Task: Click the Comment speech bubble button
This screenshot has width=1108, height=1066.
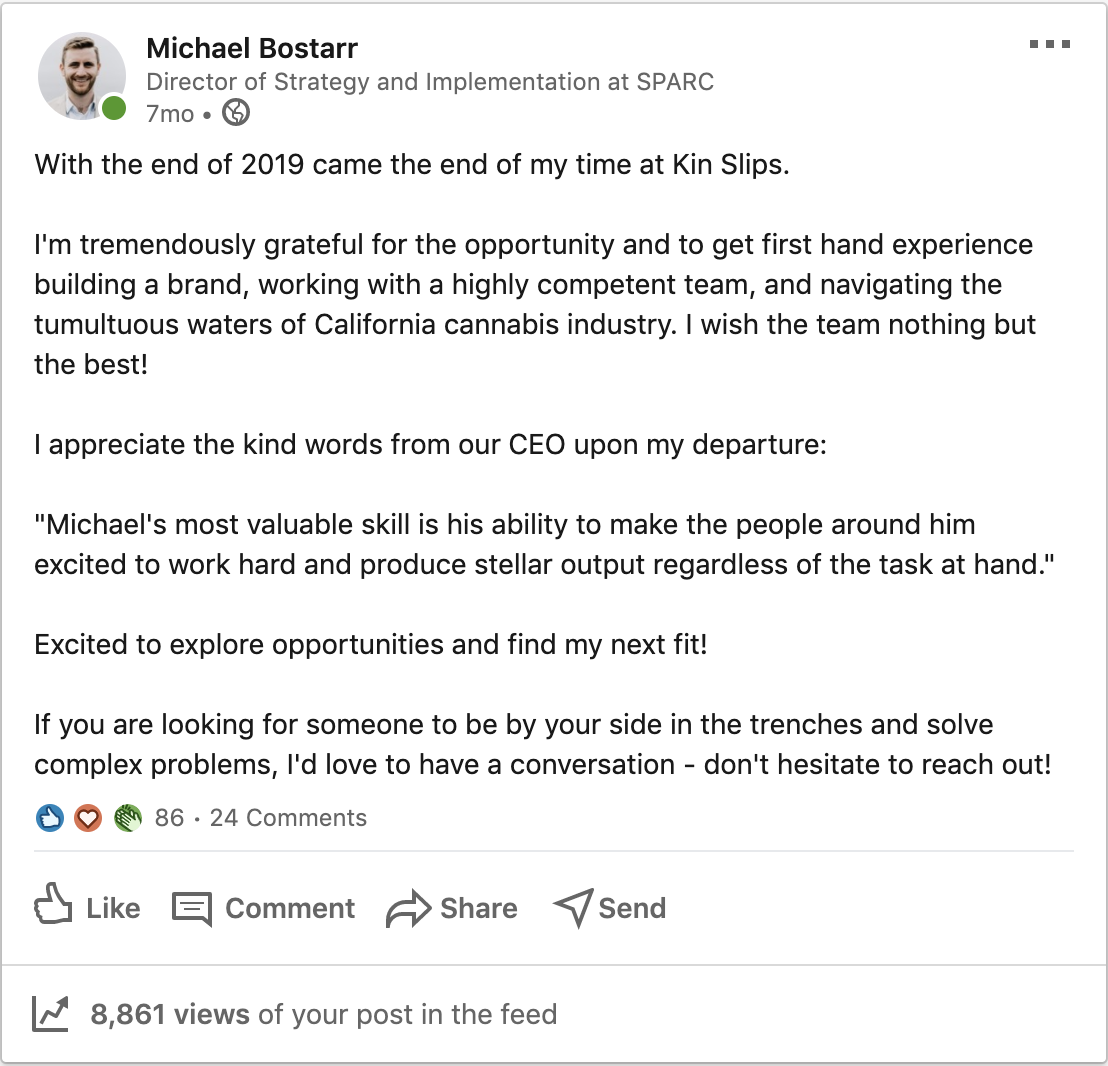Action: tap(264, 908)
